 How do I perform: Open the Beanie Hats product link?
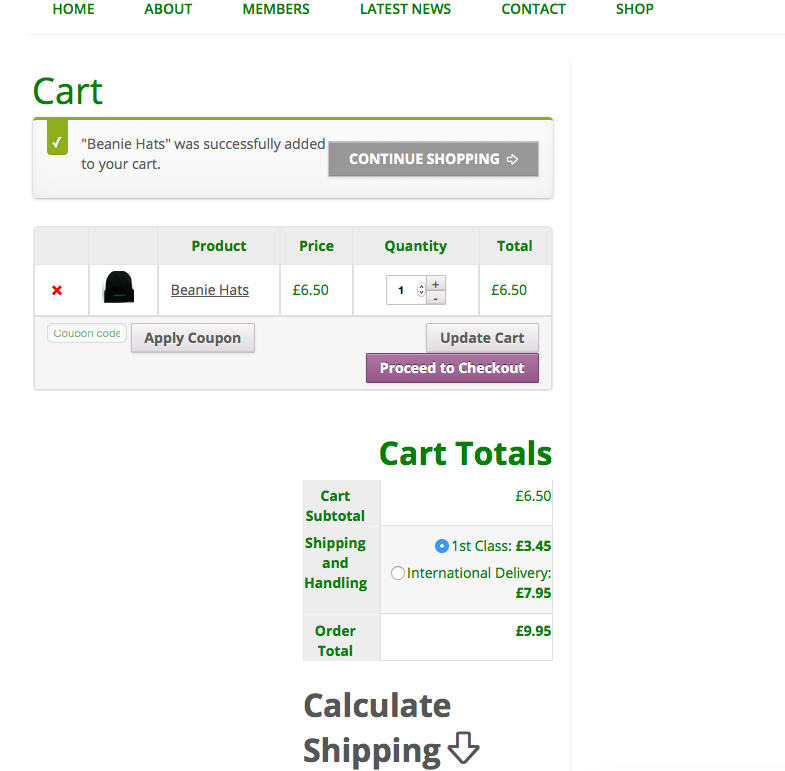[210, 290]
